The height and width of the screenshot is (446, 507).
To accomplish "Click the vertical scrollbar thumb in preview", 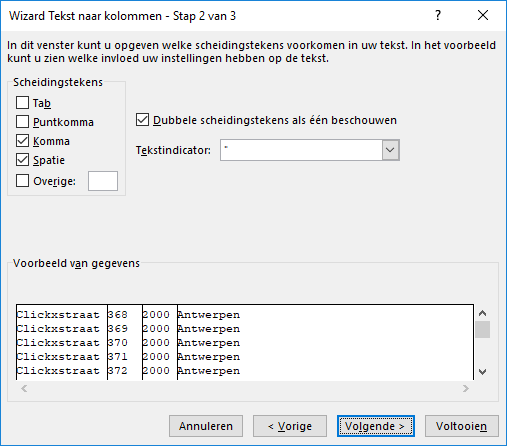I will [482, 330].
